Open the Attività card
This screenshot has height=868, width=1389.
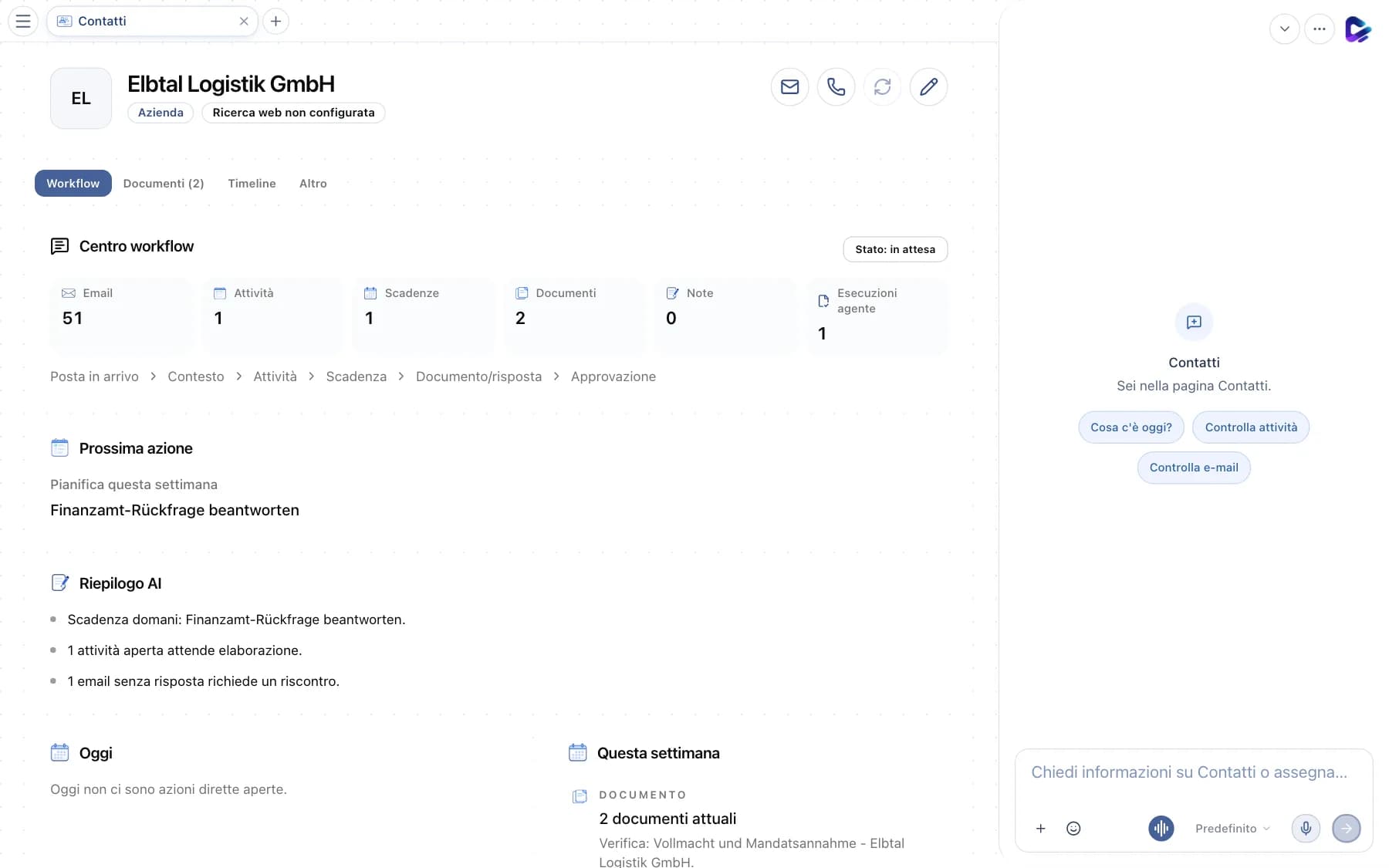(272, 316)
